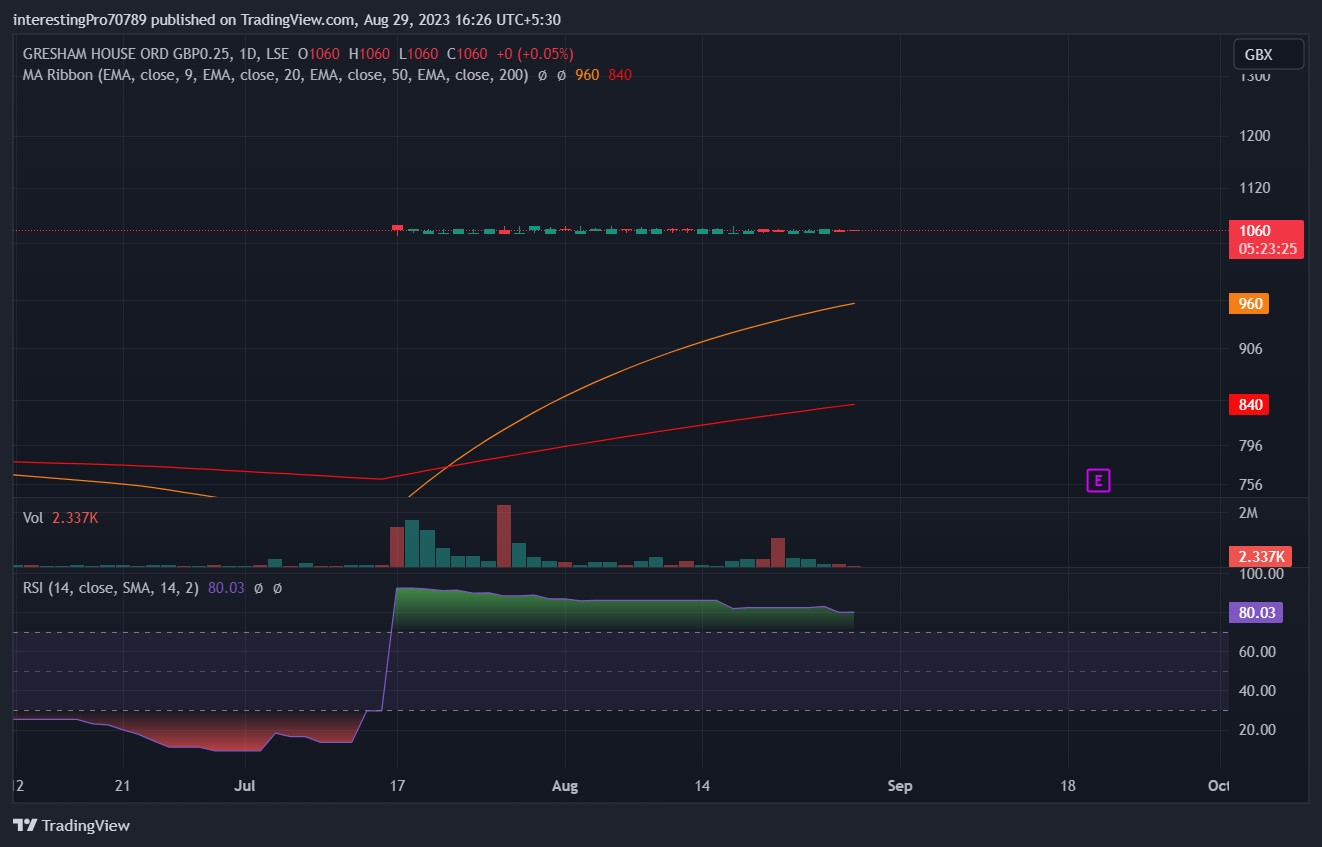The image size is (1322, 847).
Task: Click the orange 960 value in MA Ribbon legend
Action: pyautogui.click(x=587, y=75)
